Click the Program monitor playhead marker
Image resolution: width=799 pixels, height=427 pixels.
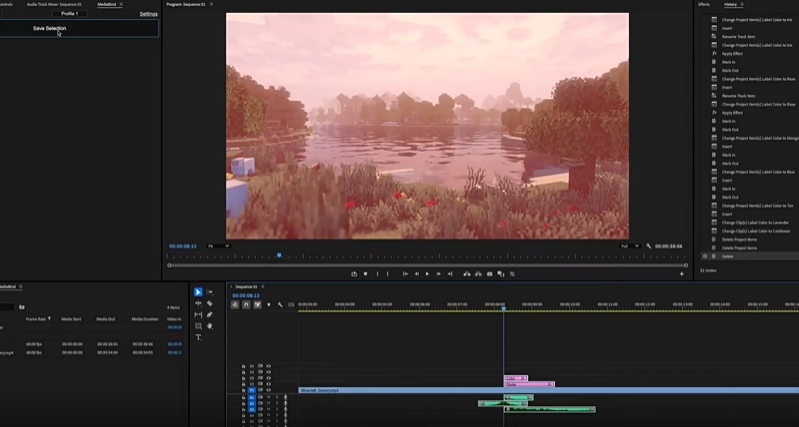279,255
